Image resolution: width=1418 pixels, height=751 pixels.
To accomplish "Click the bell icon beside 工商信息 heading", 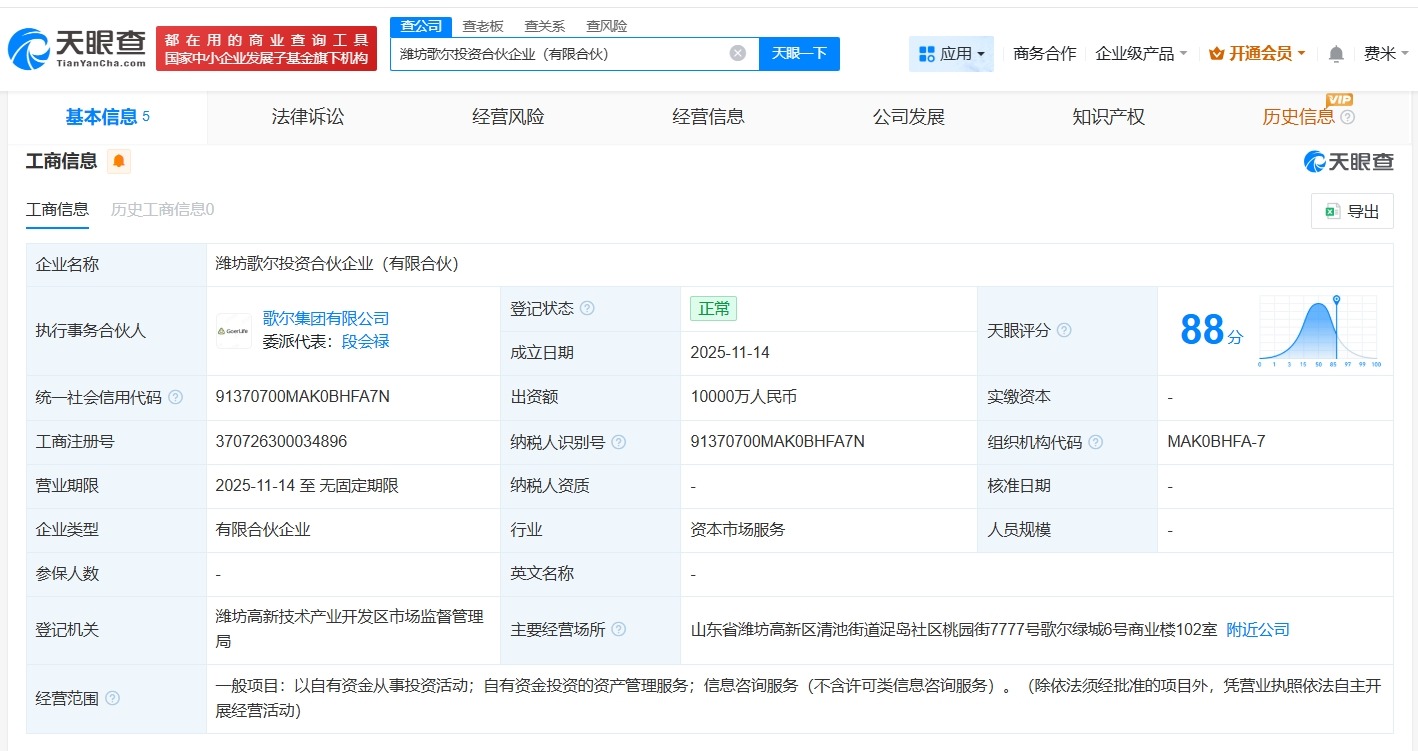I will 119,161.
